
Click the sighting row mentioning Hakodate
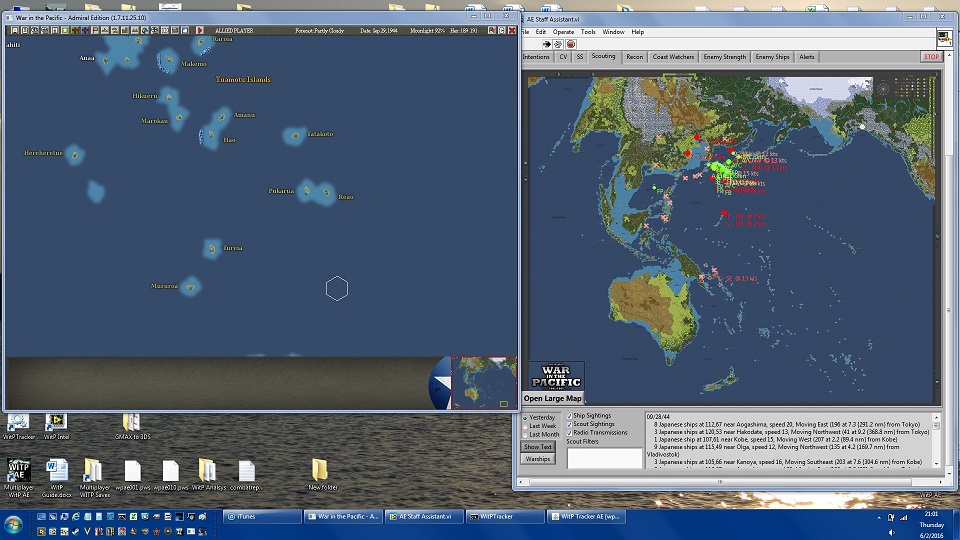(x=791, y=432)
